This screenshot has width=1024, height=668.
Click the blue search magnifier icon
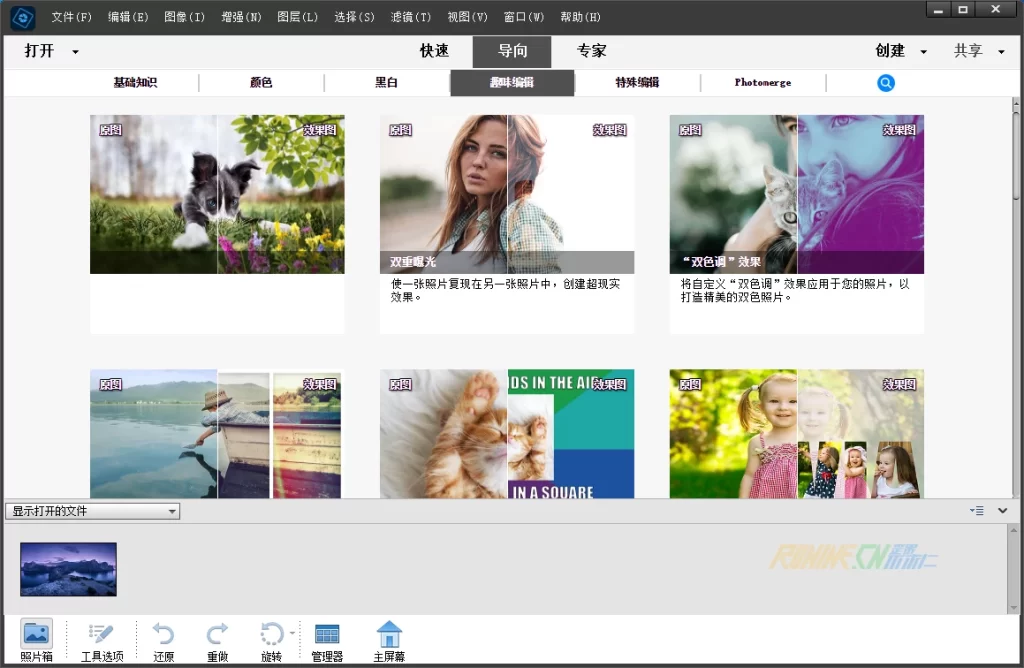point(886,83)
